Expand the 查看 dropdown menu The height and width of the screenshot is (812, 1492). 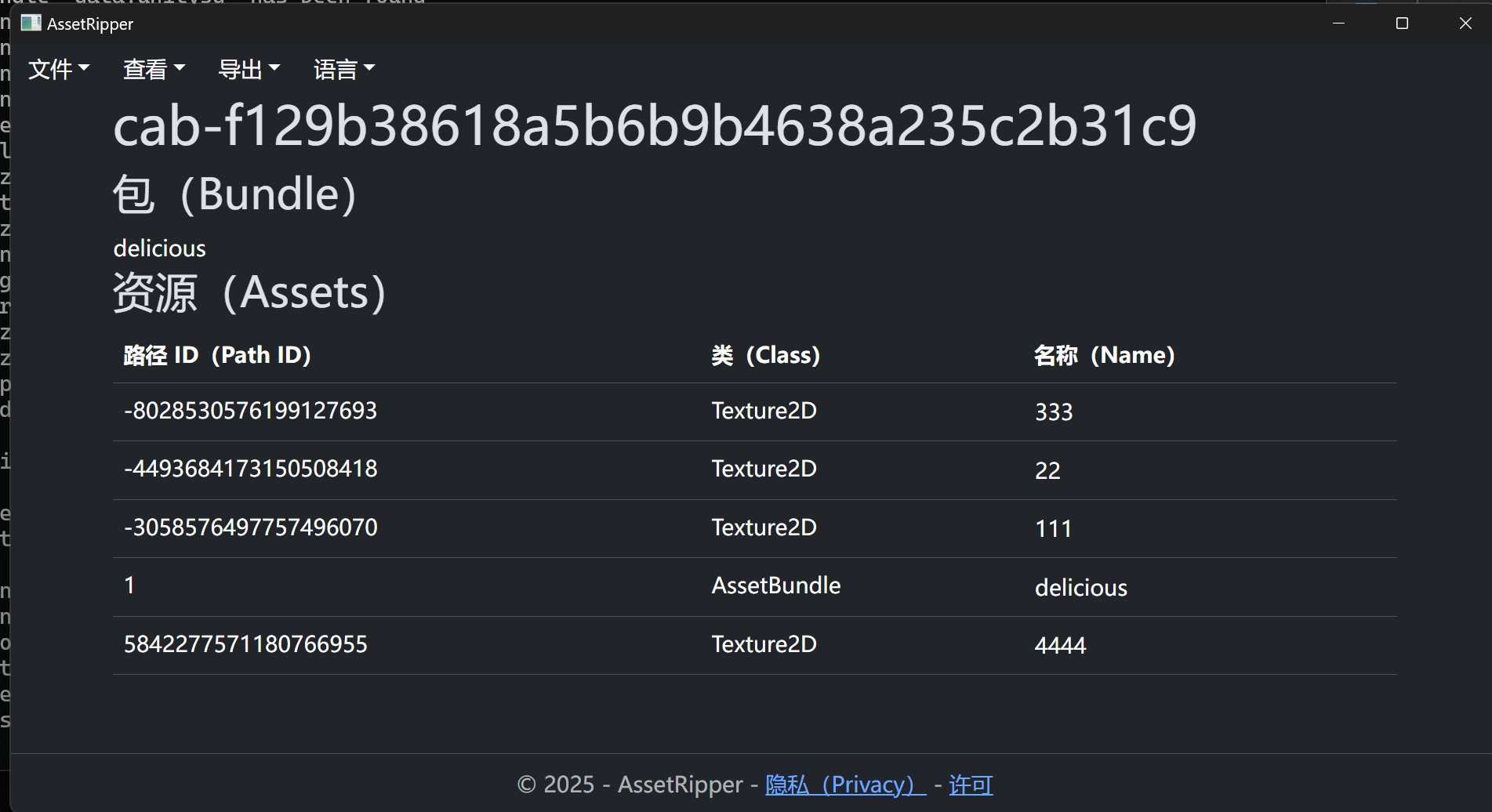click(154, 70)
